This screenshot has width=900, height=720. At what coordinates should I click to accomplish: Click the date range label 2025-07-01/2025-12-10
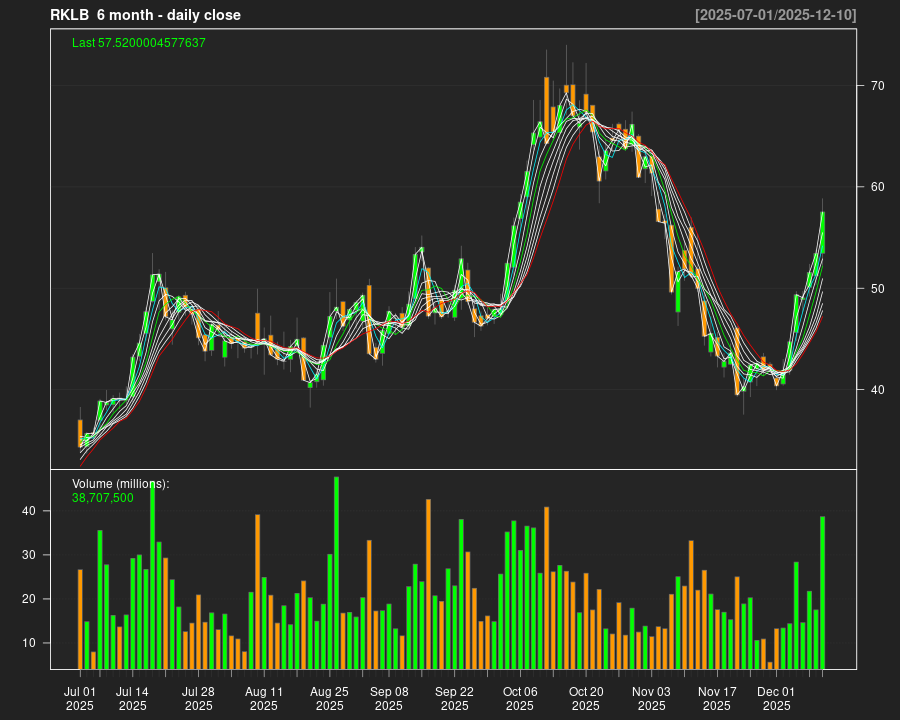pos(776,15)
